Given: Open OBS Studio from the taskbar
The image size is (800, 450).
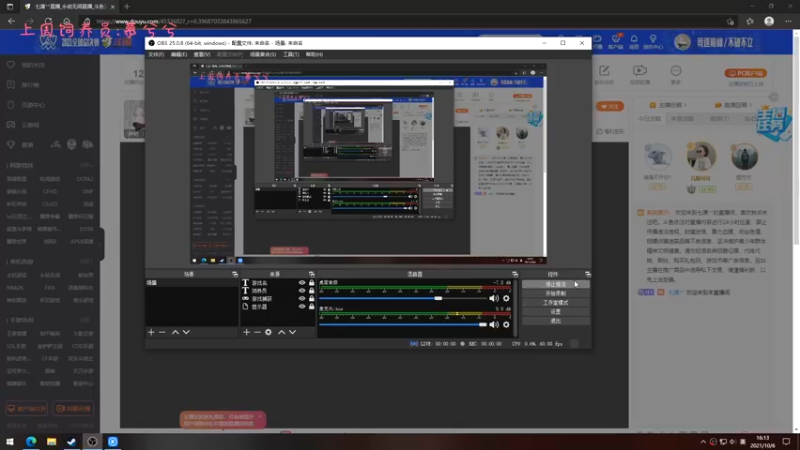Looking at the screenshot, I should click(92, 442).
